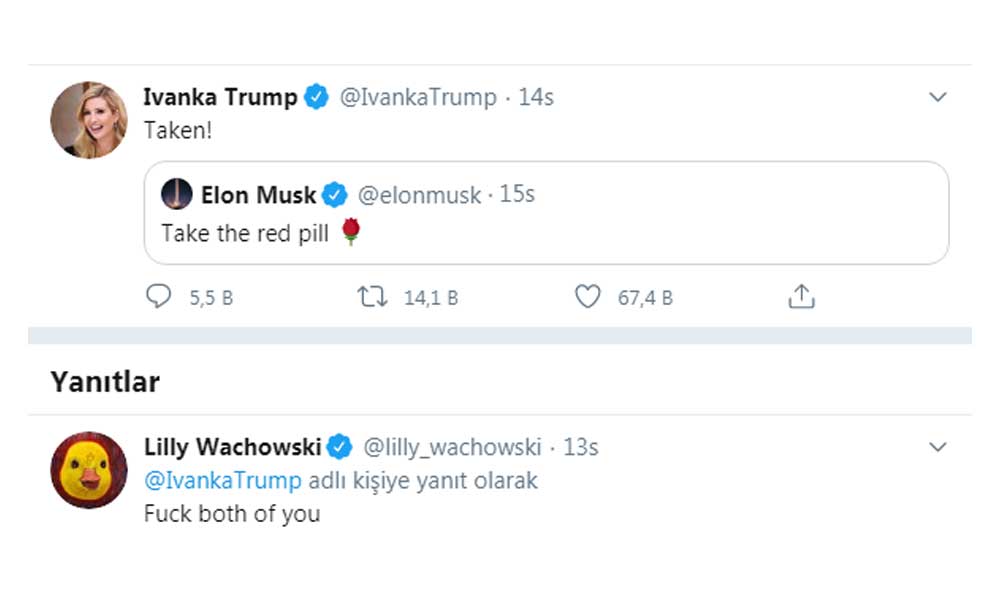Click the retweet arrows icon

(x=372, y=297)
